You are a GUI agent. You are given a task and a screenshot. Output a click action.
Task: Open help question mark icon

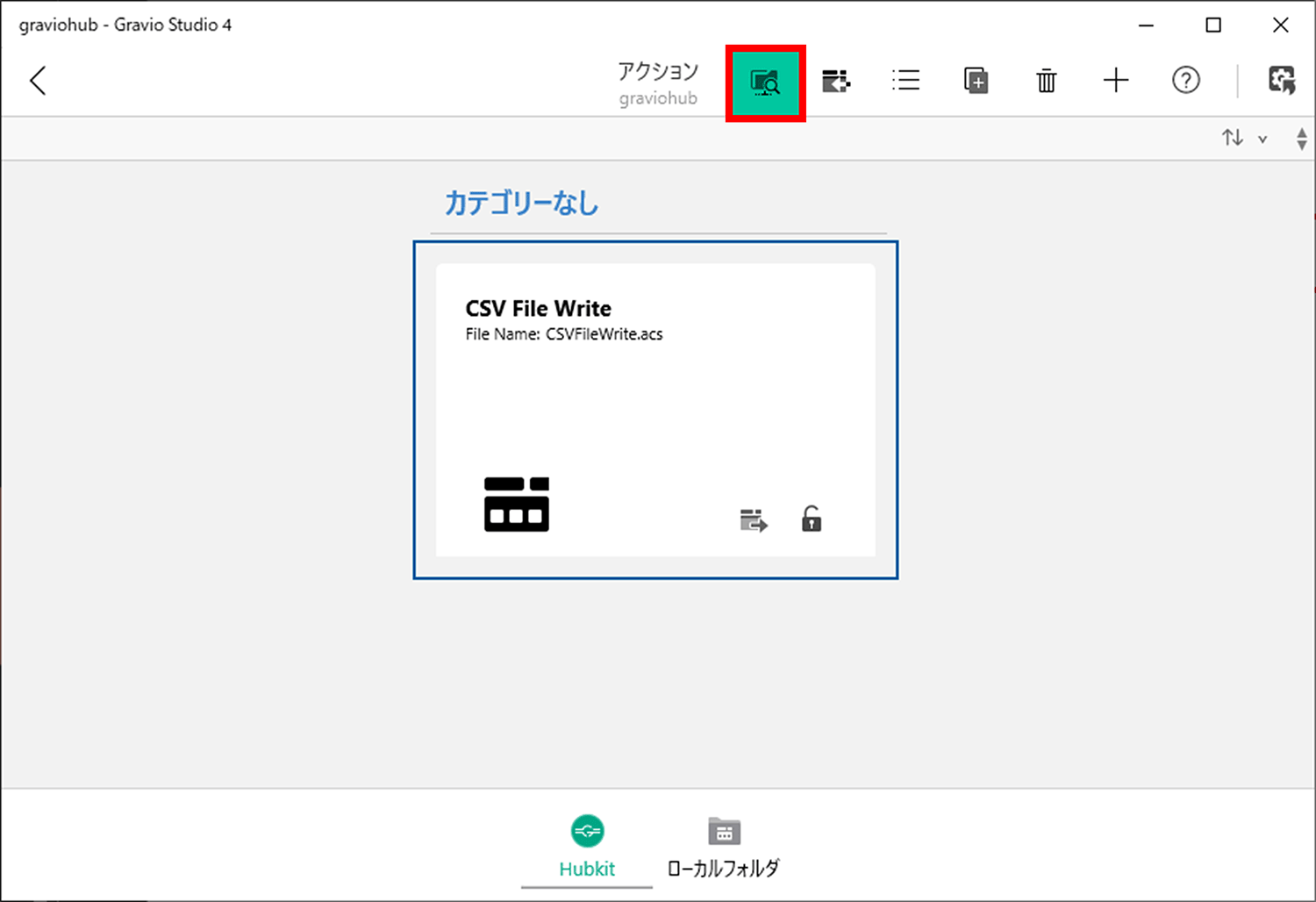pyautogui.click(x=1186, y=81)
